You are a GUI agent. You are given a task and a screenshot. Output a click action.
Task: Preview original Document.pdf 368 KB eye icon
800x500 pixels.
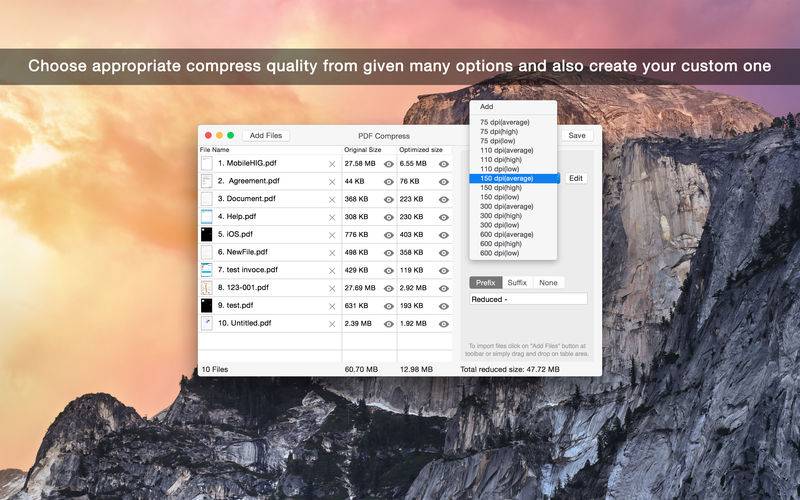[x=389, y=200]
